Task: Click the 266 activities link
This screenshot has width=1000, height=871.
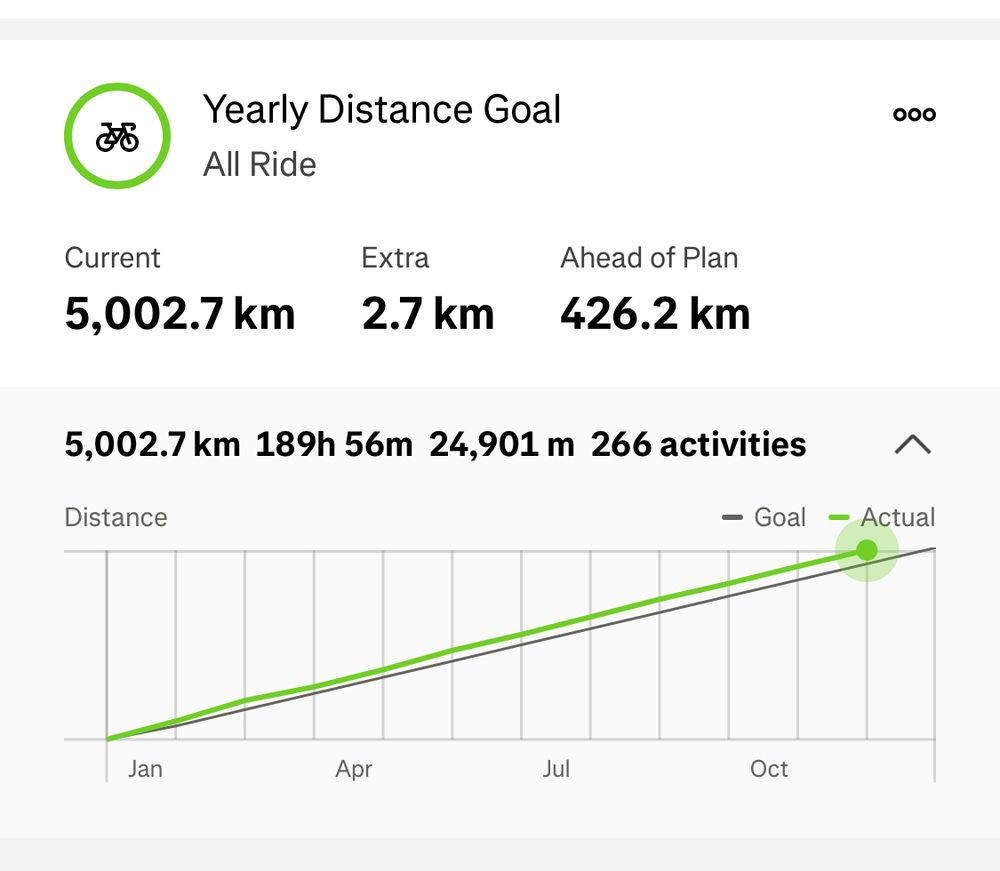Action: tap(698, 444)
